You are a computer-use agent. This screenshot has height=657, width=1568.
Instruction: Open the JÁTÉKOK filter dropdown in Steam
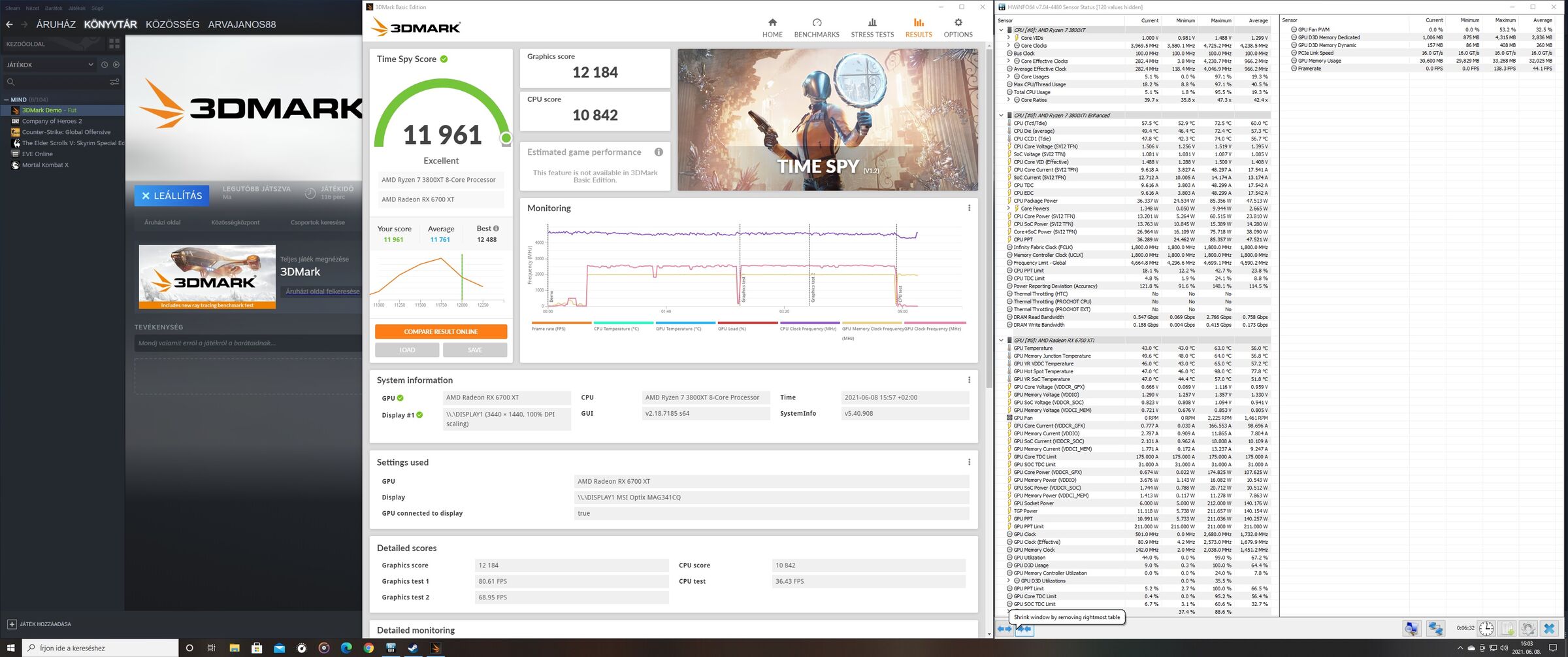(x=50, y=65)
